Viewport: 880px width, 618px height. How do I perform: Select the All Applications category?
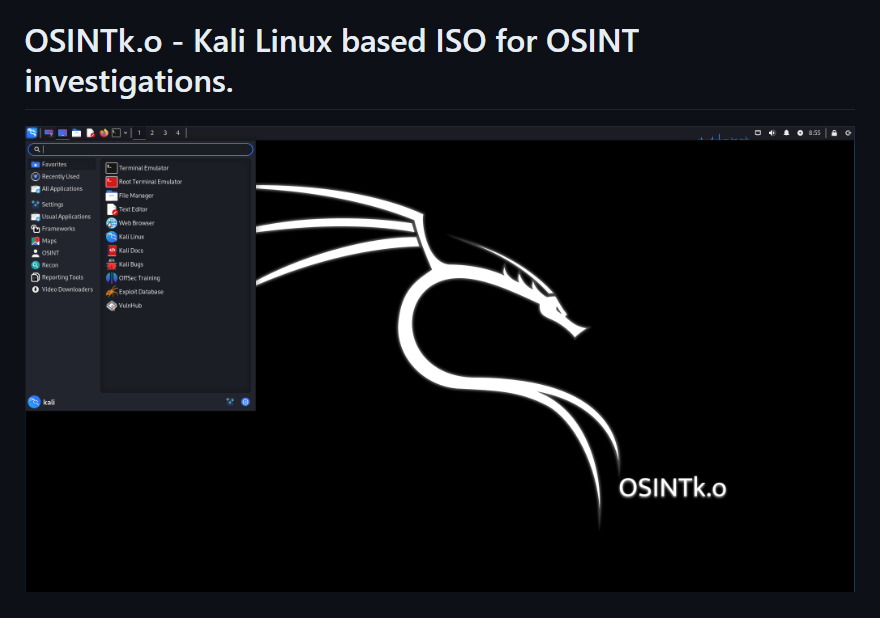pos(62,189)
